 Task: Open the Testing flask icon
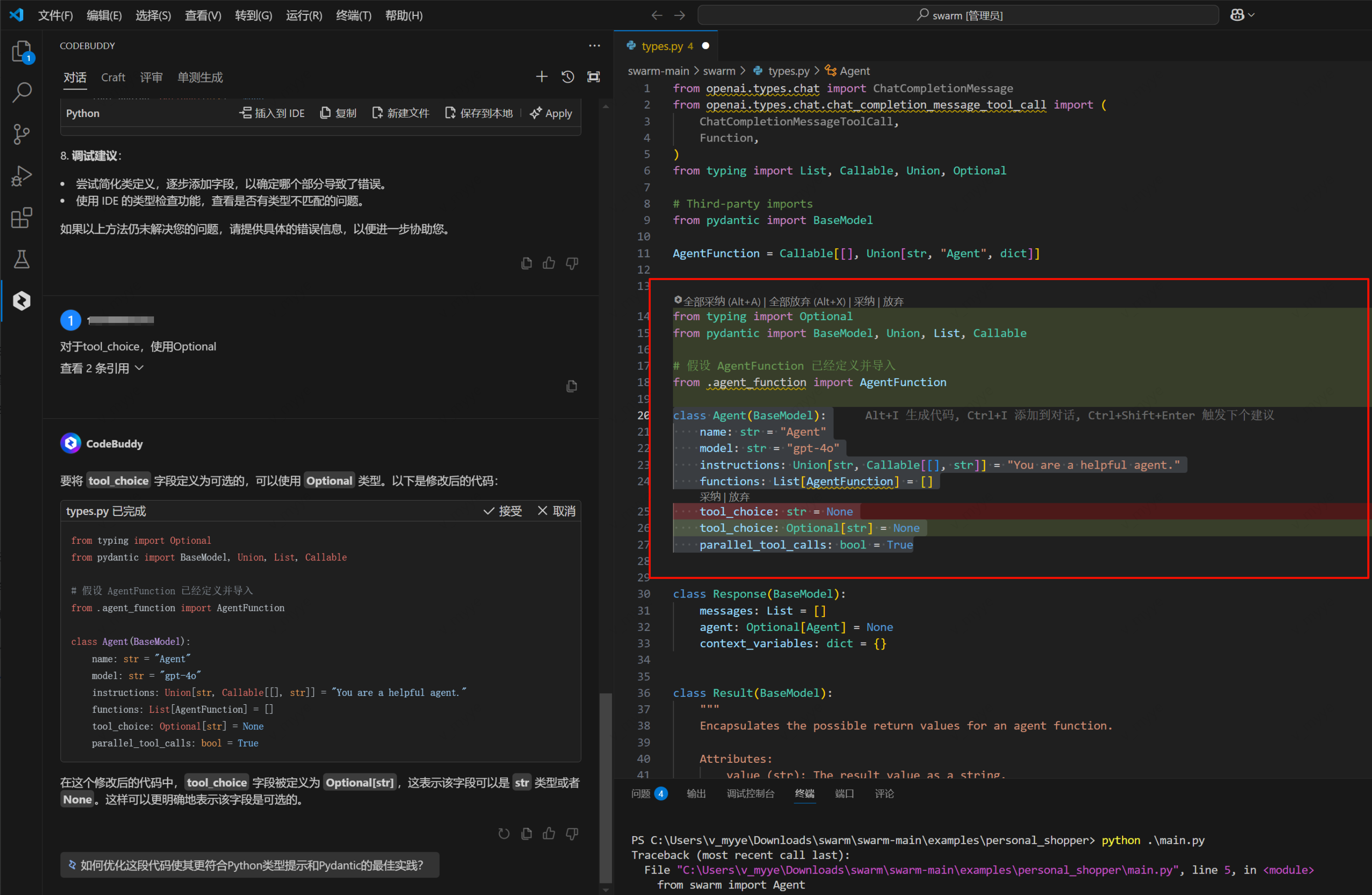pos(21,259)
